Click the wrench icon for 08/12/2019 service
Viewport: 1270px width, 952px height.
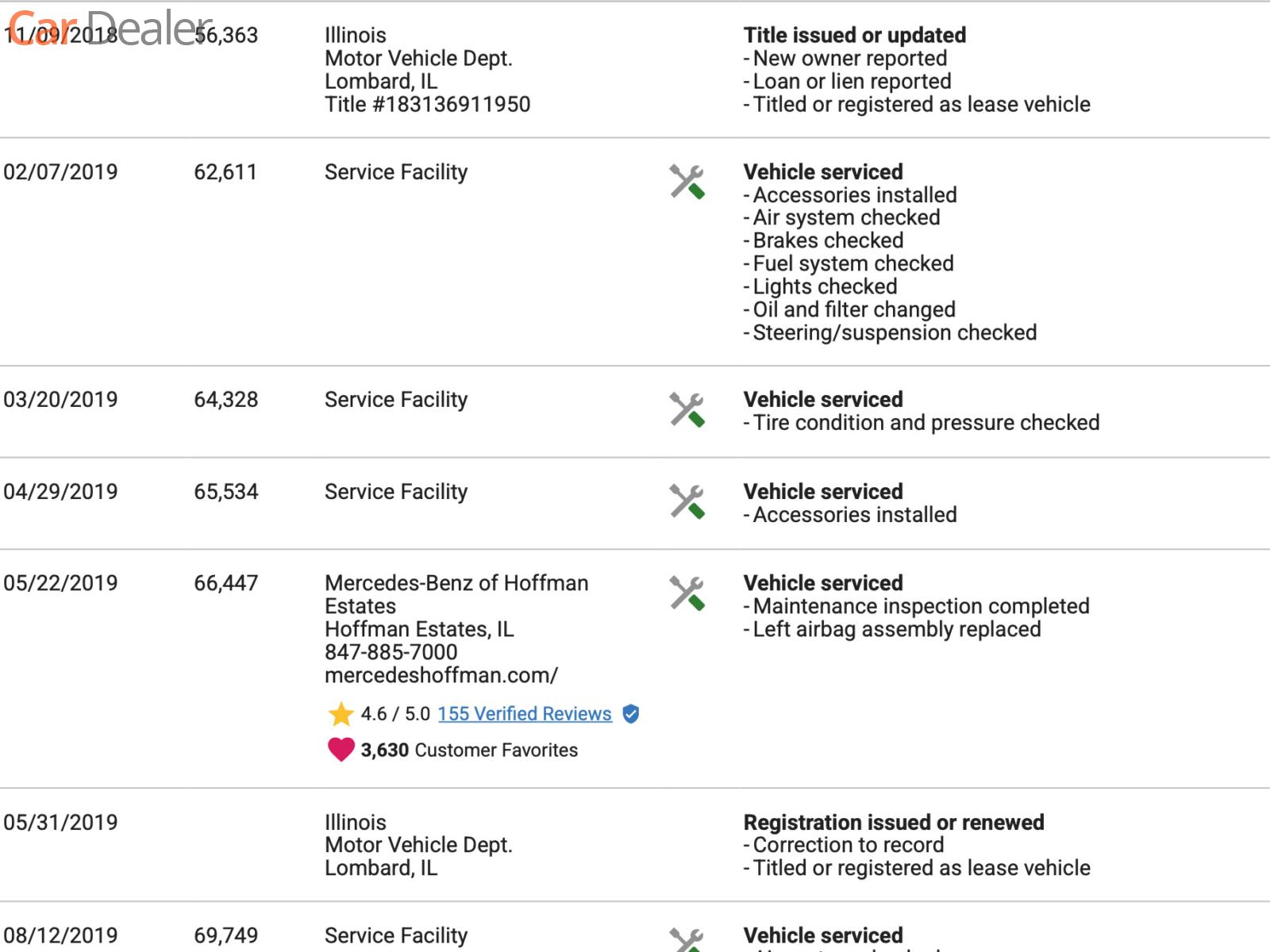(687, 941)
